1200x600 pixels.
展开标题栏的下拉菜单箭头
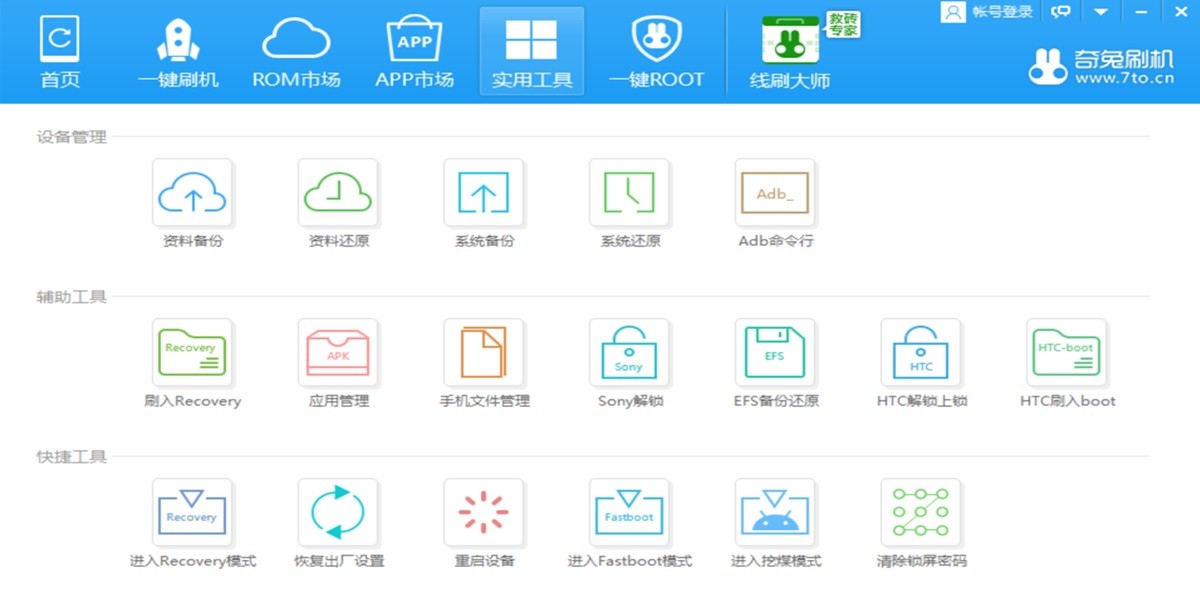pos(1102,12)
